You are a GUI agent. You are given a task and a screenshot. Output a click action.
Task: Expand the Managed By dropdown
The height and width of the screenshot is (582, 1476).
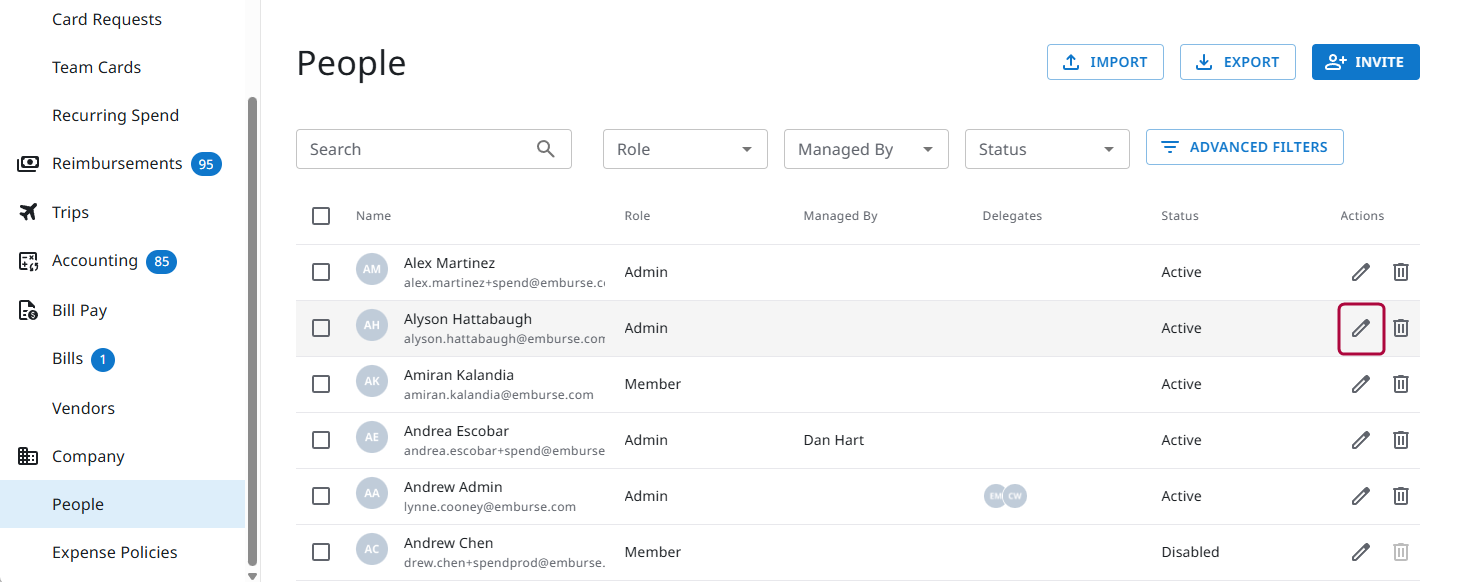[x=865, y=148]
